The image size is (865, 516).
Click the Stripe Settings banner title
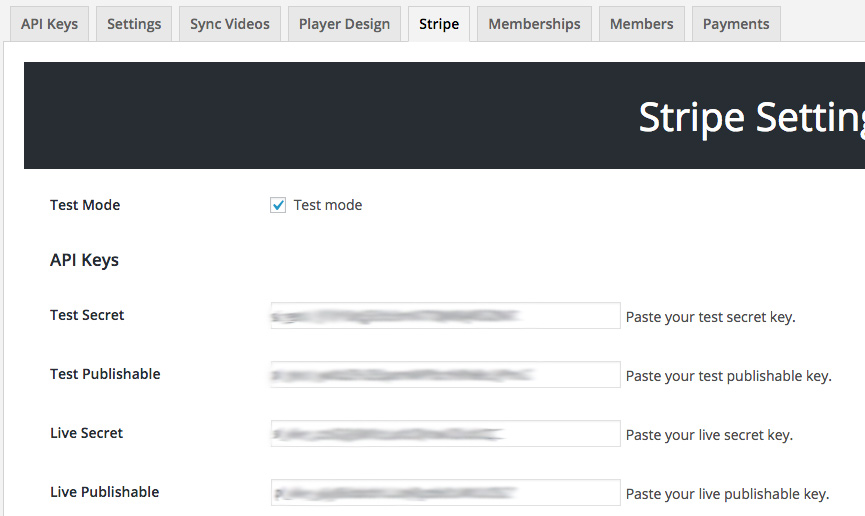point(751,118)
